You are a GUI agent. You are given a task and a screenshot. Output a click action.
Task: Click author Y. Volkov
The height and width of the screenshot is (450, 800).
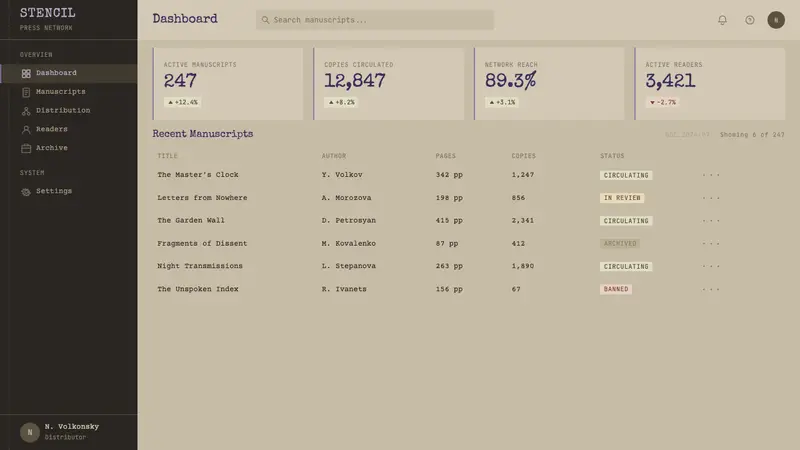pos(342,175)
